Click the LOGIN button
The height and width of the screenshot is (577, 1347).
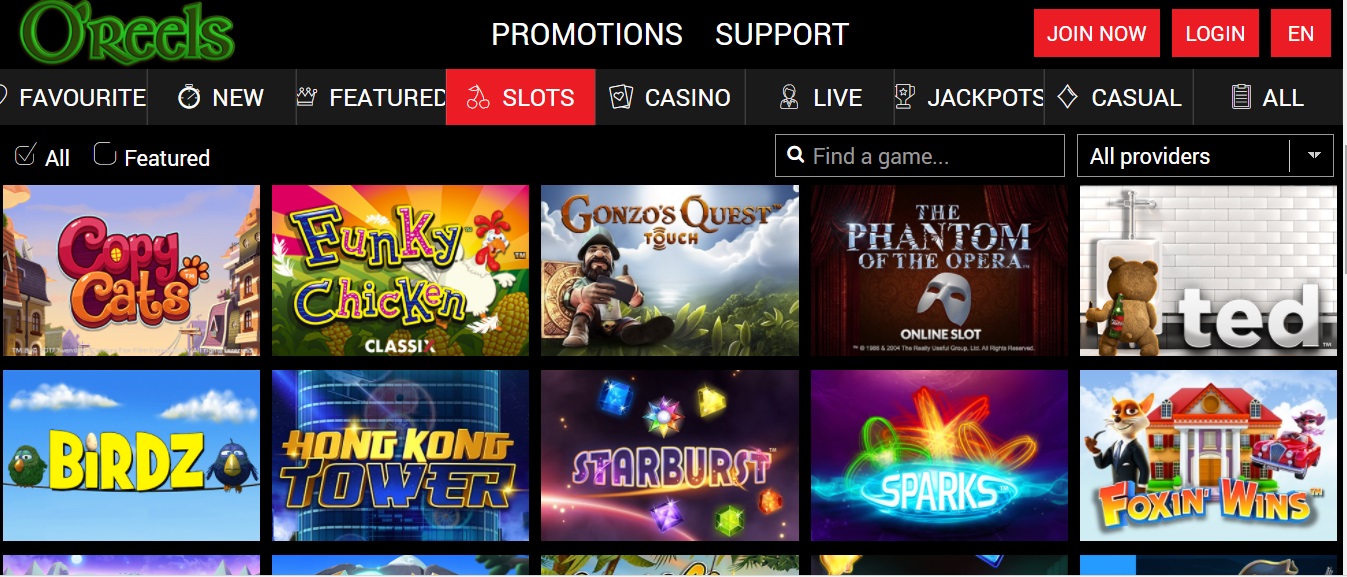[x=1215, y=33]
